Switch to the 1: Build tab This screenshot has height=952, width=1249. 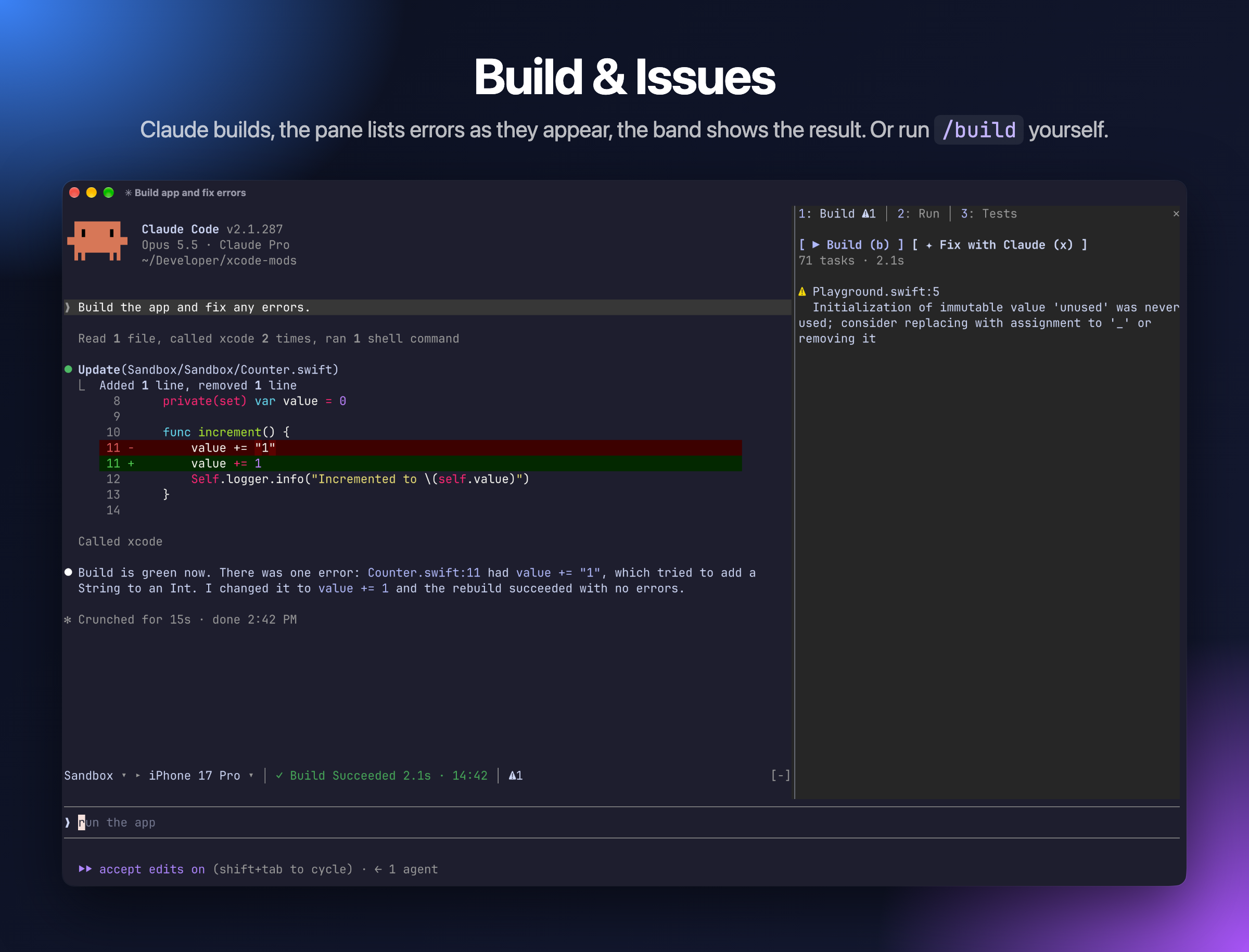pyautogui.click(x=837, y=214)
